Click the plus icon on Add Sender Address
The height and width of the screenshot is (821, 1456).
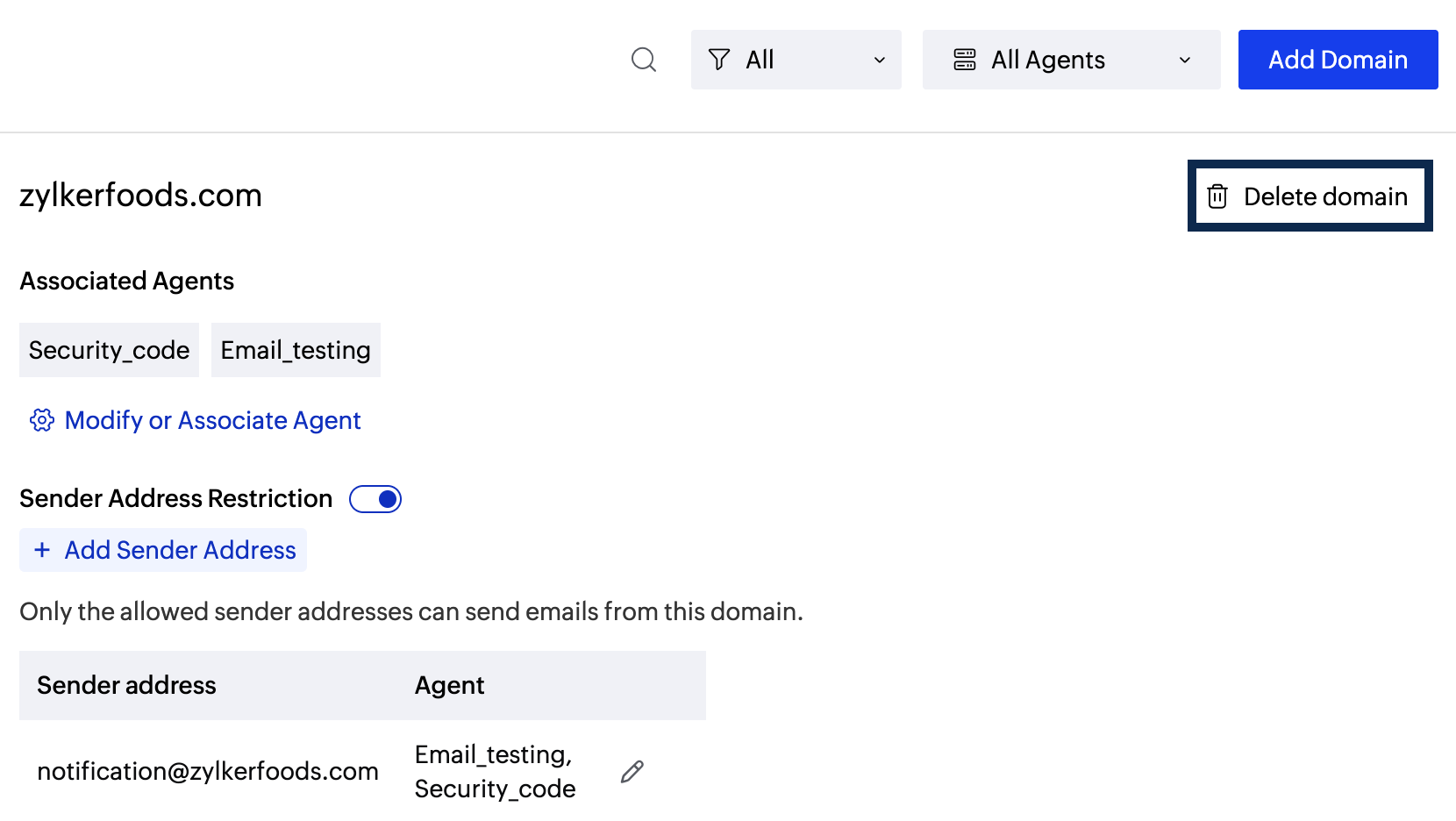click(42, 550)
